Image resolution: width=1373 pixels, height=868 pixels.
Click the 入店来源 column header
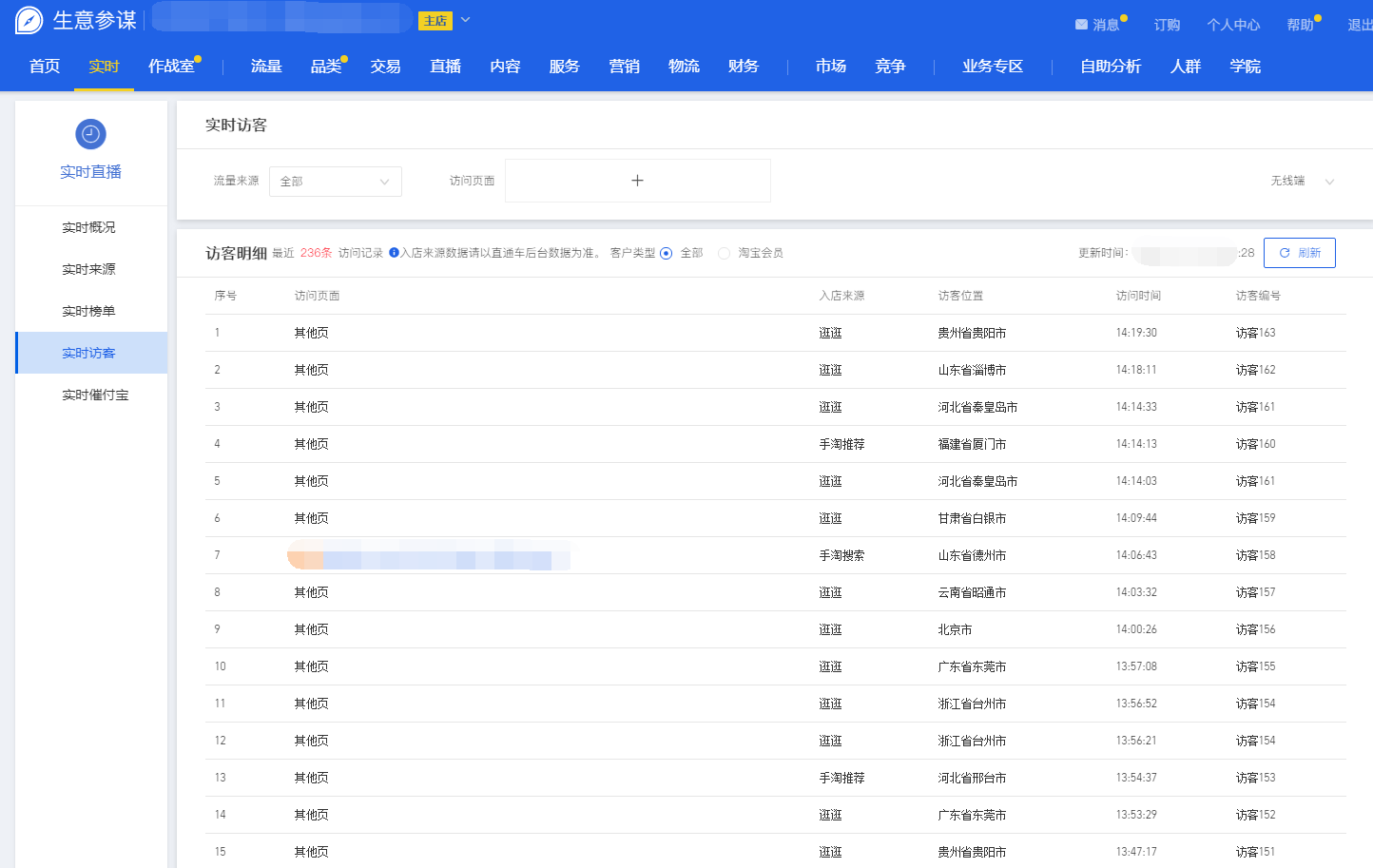click(x=841, y=296)
